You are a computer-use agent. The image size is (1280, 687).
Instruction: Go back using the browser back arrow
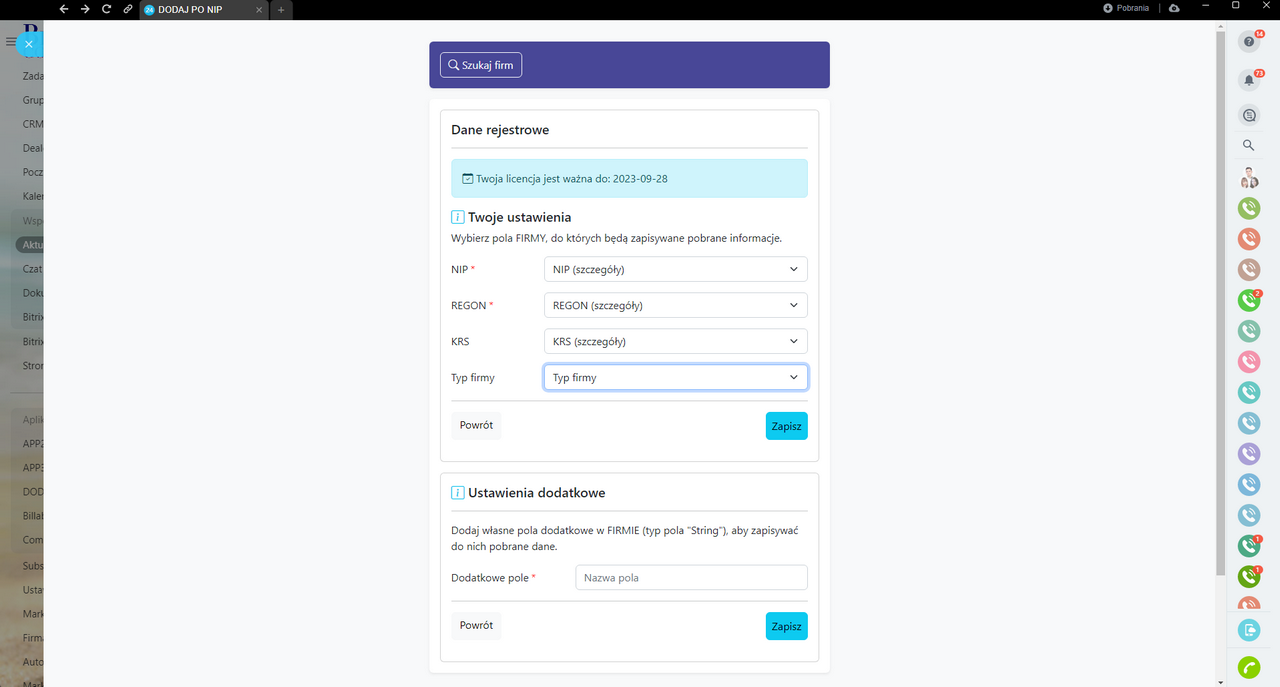pos(64,9)
